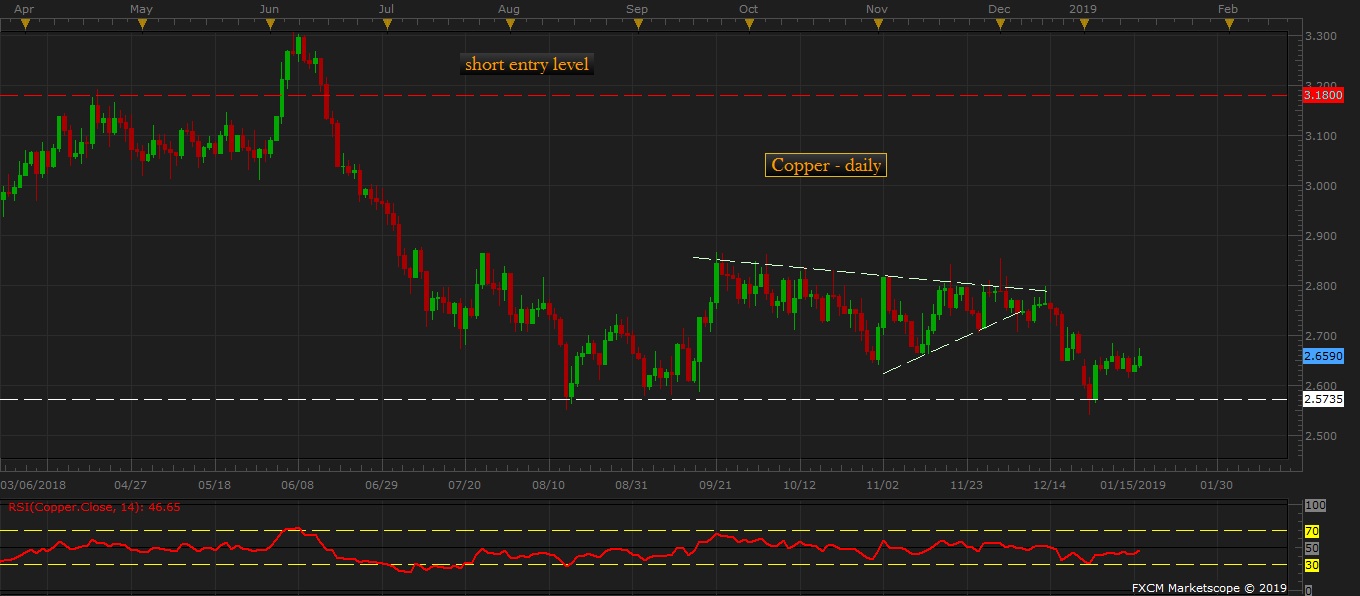Click the Jul month marker triangle
The height and width of the screenshot is (596, 1360).
[386, 24]
